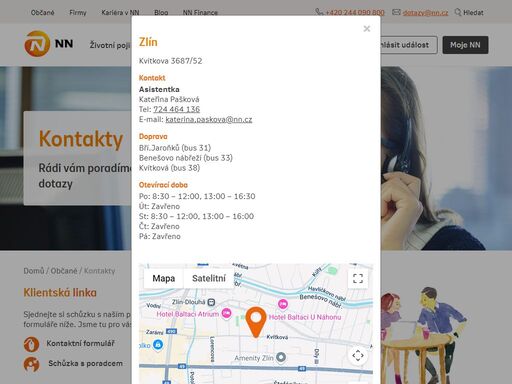Click Zlín-Dlouhá transit stop icon
This screenshot has width=512, height=384.
tap(211, 302)
